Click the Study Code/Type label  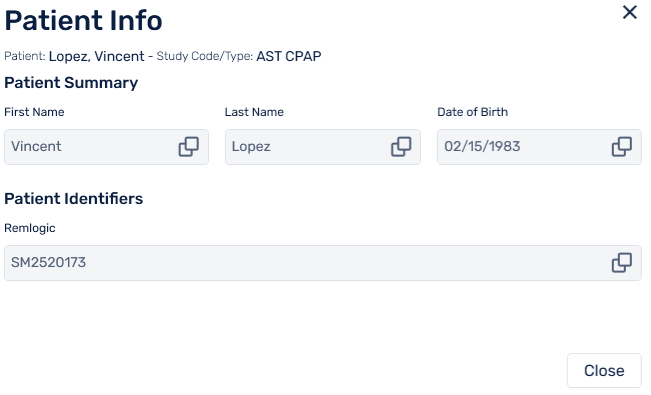tap(205, 56)
